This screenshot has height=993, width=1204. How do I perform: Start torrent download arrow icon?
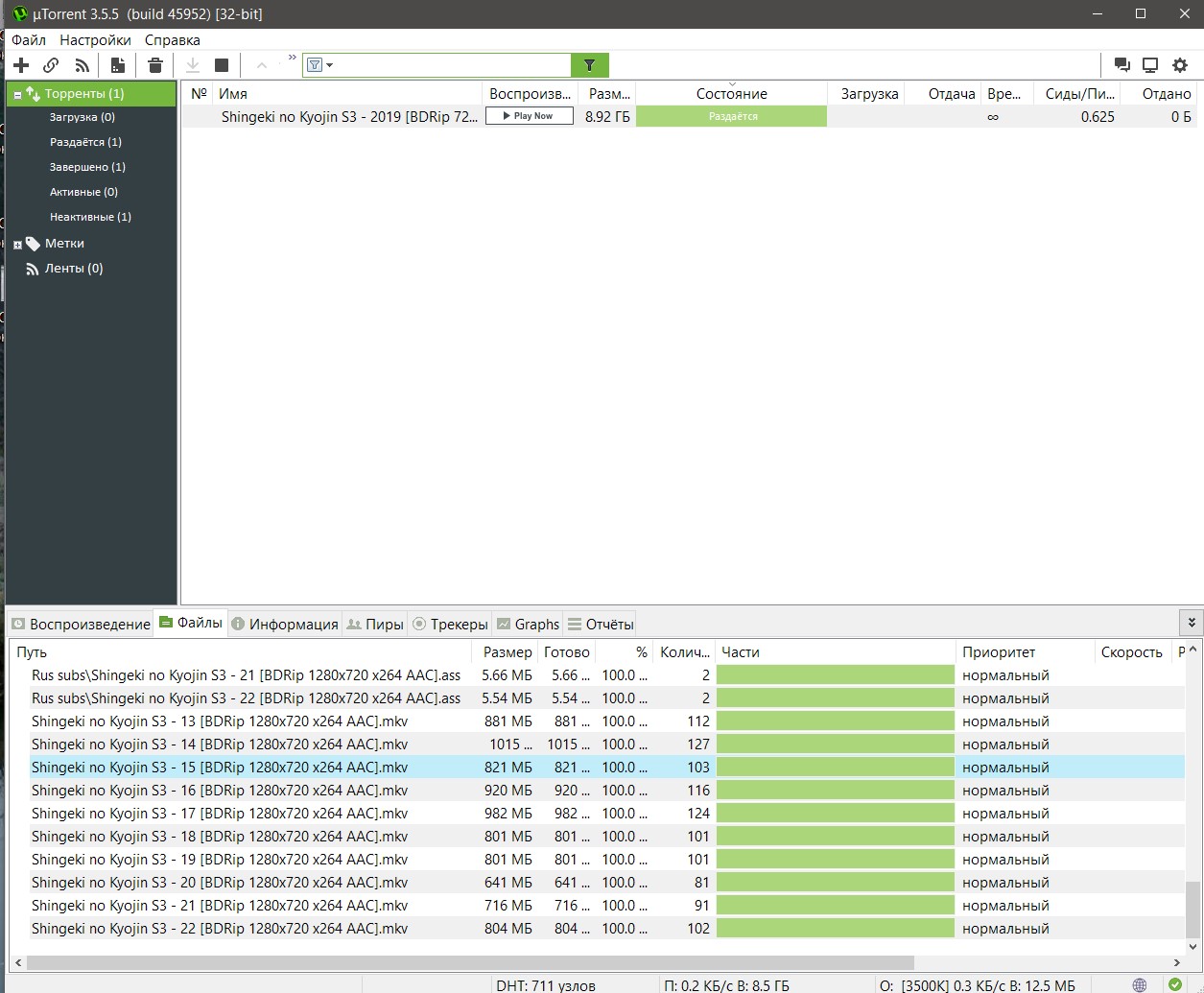click(x=192, y=65)
